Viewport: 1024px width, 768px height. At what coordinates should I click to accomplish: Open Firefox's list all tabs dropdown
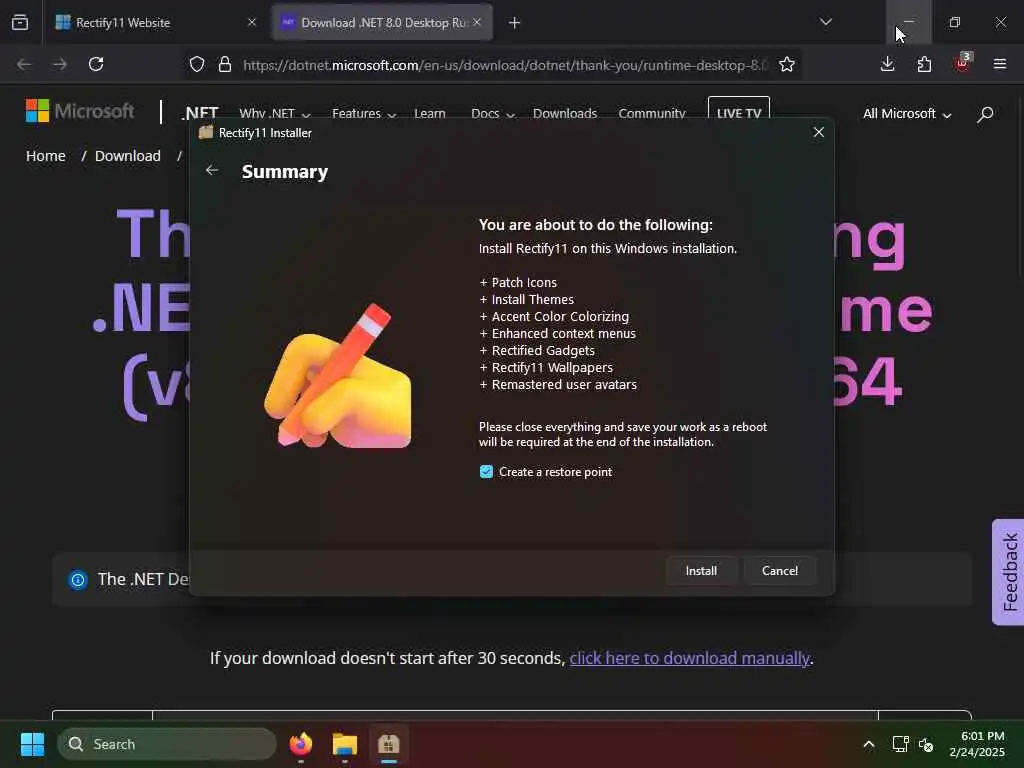pyautogui.click(x=825, y=22)
